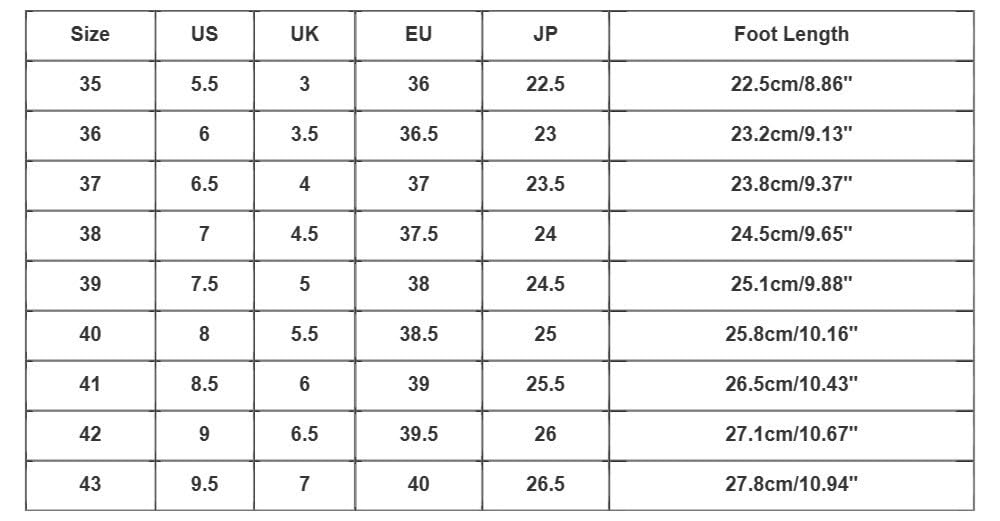
Task: Select size 37 in first column
Action: coord(90,184)
